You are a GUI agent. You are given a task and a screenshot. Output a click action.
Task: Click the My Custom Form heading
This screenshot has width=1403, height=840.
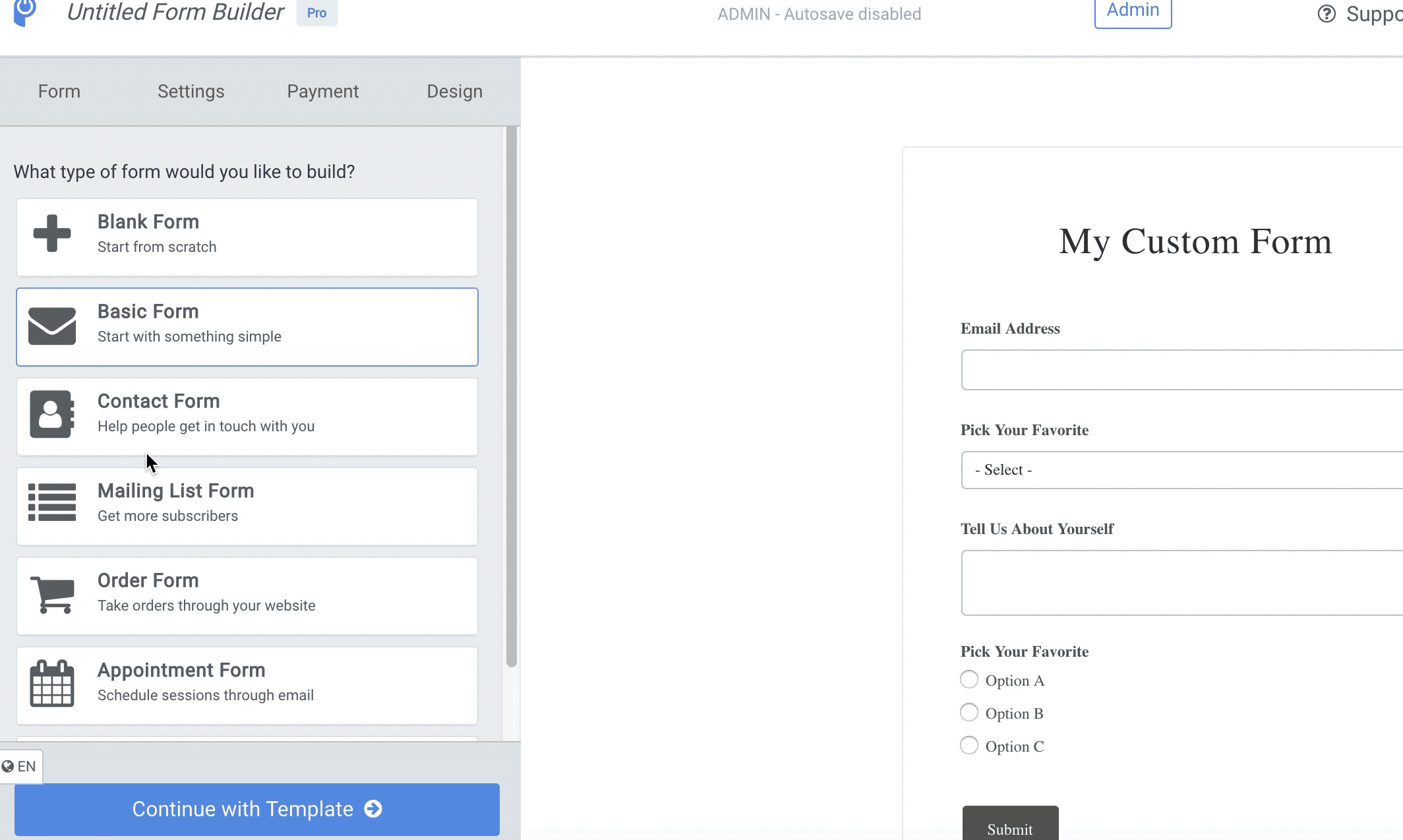(x=1195, y=242)
